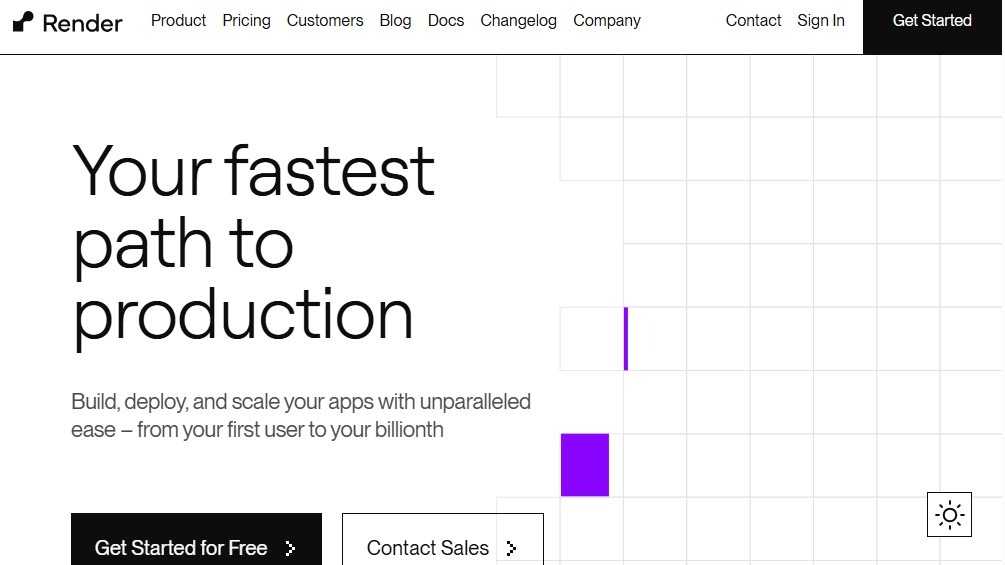Click the large purple grid square
This screenshot has height=565, width=1005.
(x=585, y=465)
